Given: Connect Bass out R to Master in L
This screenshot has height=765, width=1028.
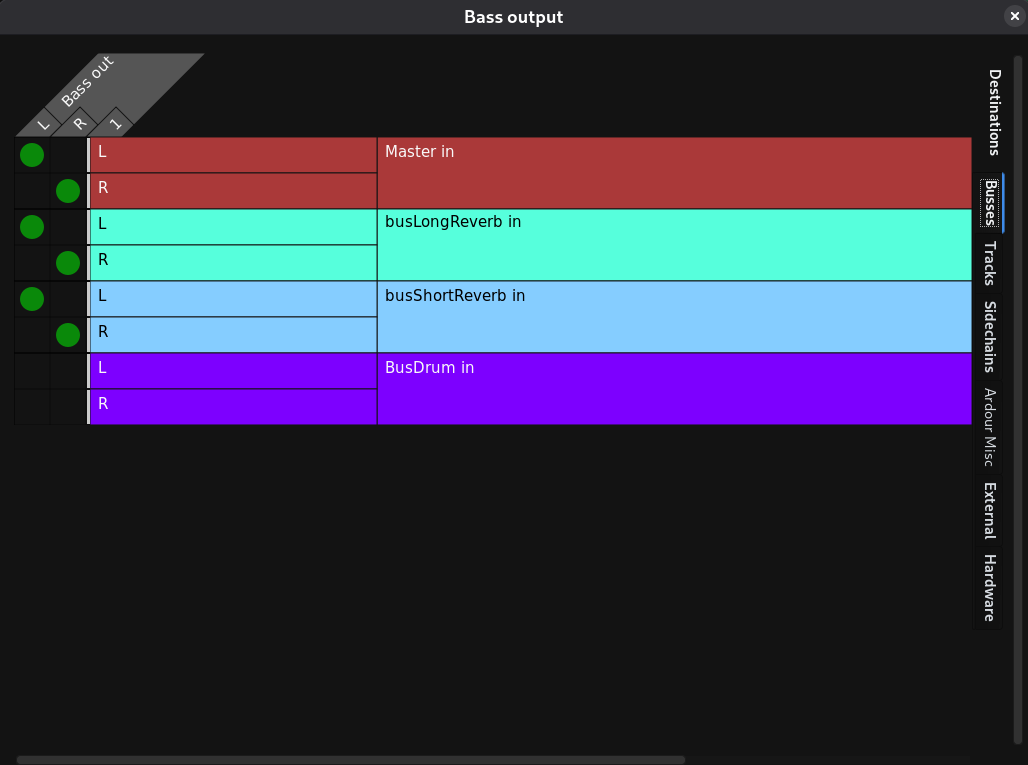Looking at the screenshot, I should coord(68,155).
